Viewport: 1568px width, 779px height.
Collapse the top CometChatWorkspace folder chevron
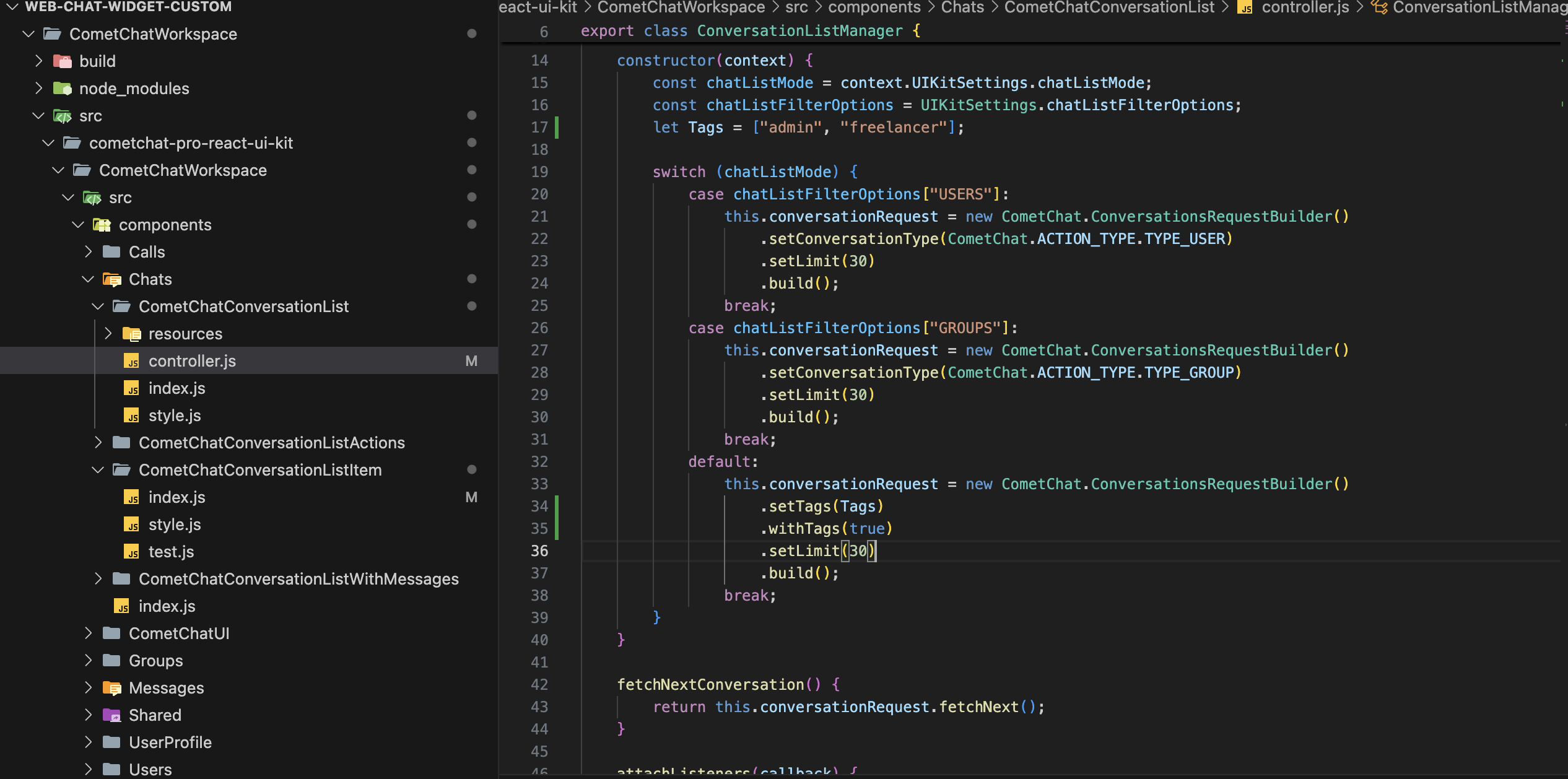pos(28,34)
